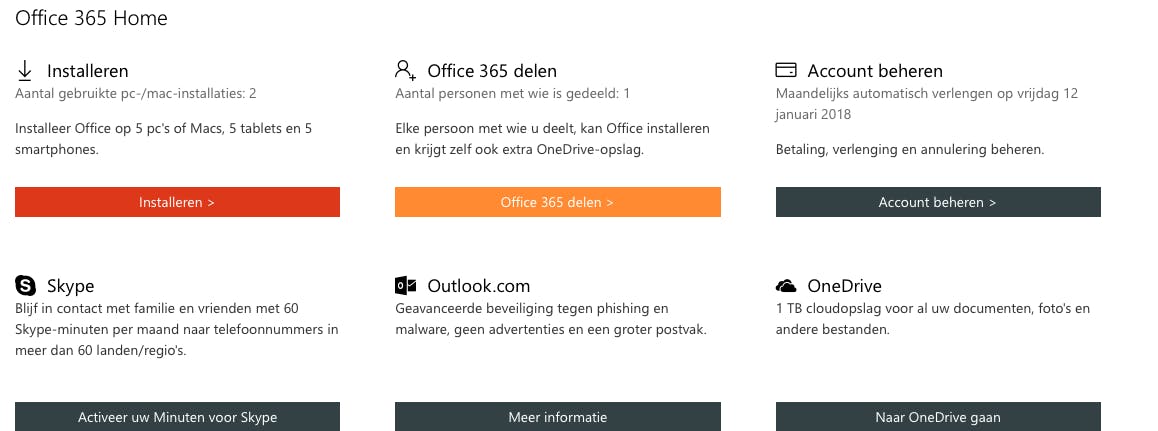Activate Skype minutes with the Activeer button
This screenshot has width=1158, height=431.
[x=177, y=417]
